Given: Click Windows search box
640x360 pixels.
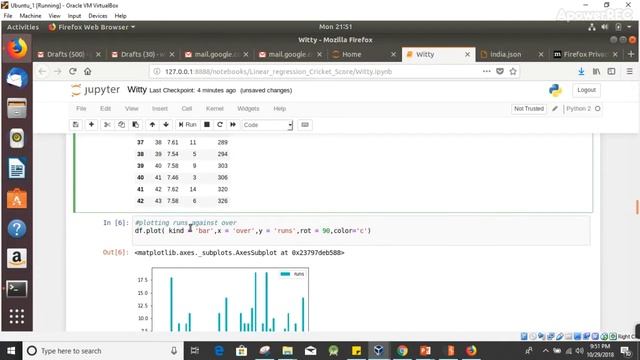Looking at the screenshot, I should click(x=102, y=351).
